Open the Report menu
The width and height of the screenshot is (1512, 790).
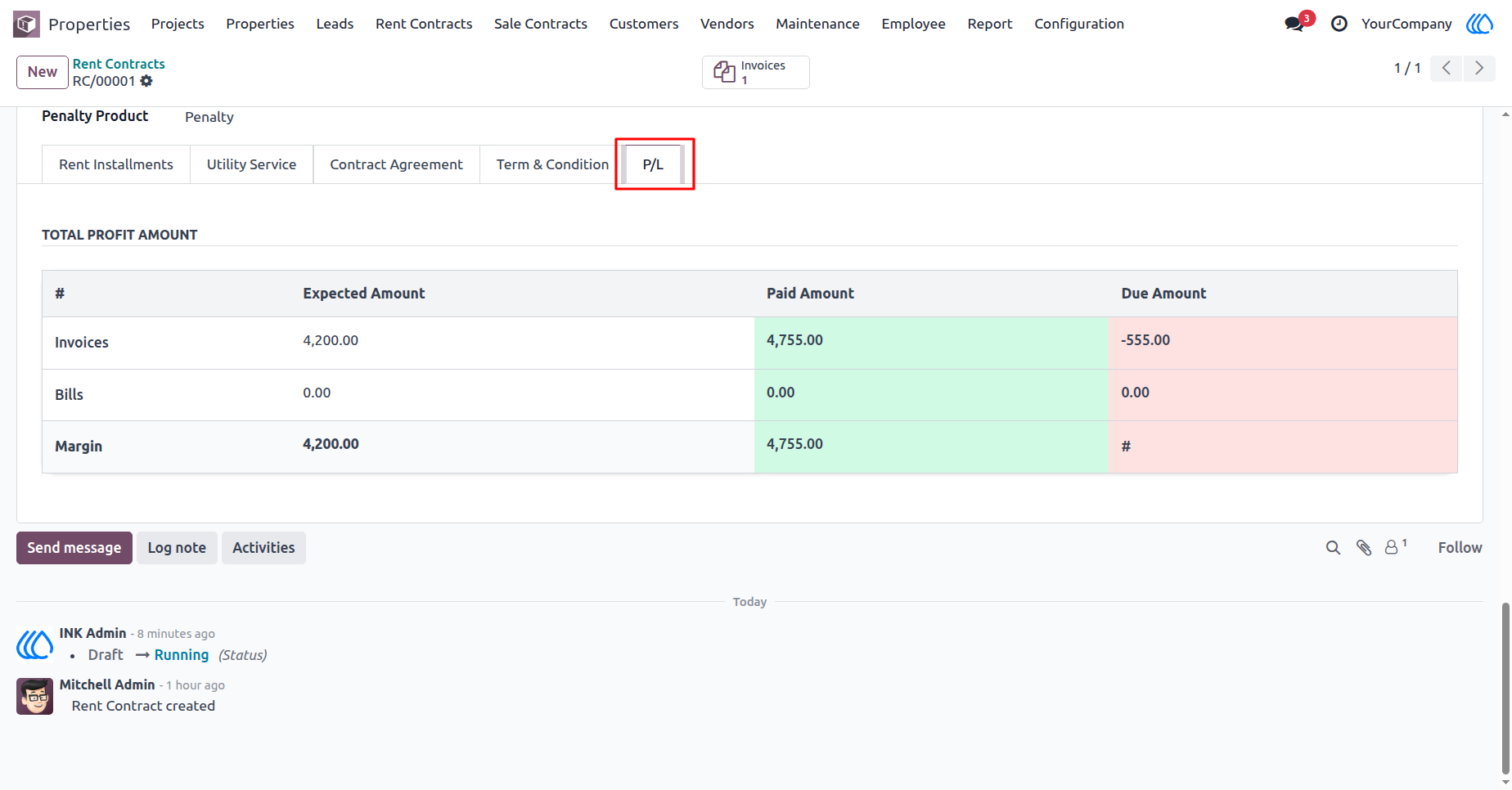pos(990,24)
